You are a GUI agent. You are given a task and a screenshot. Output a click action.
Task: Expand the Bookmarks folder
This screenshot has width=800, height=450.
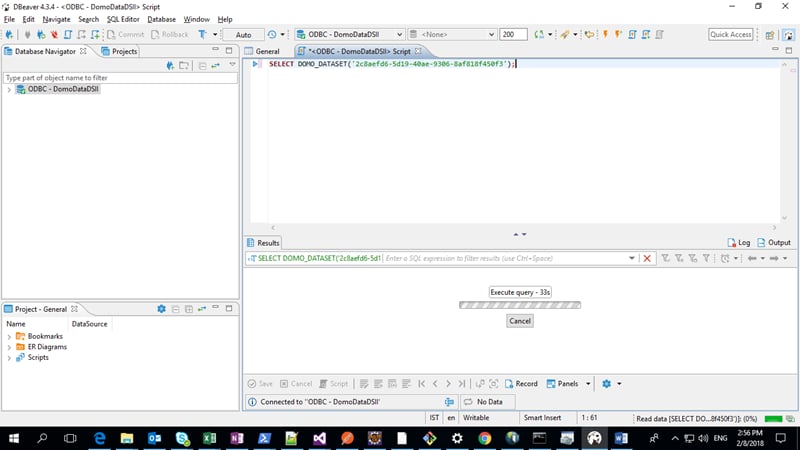click(9, 337)
